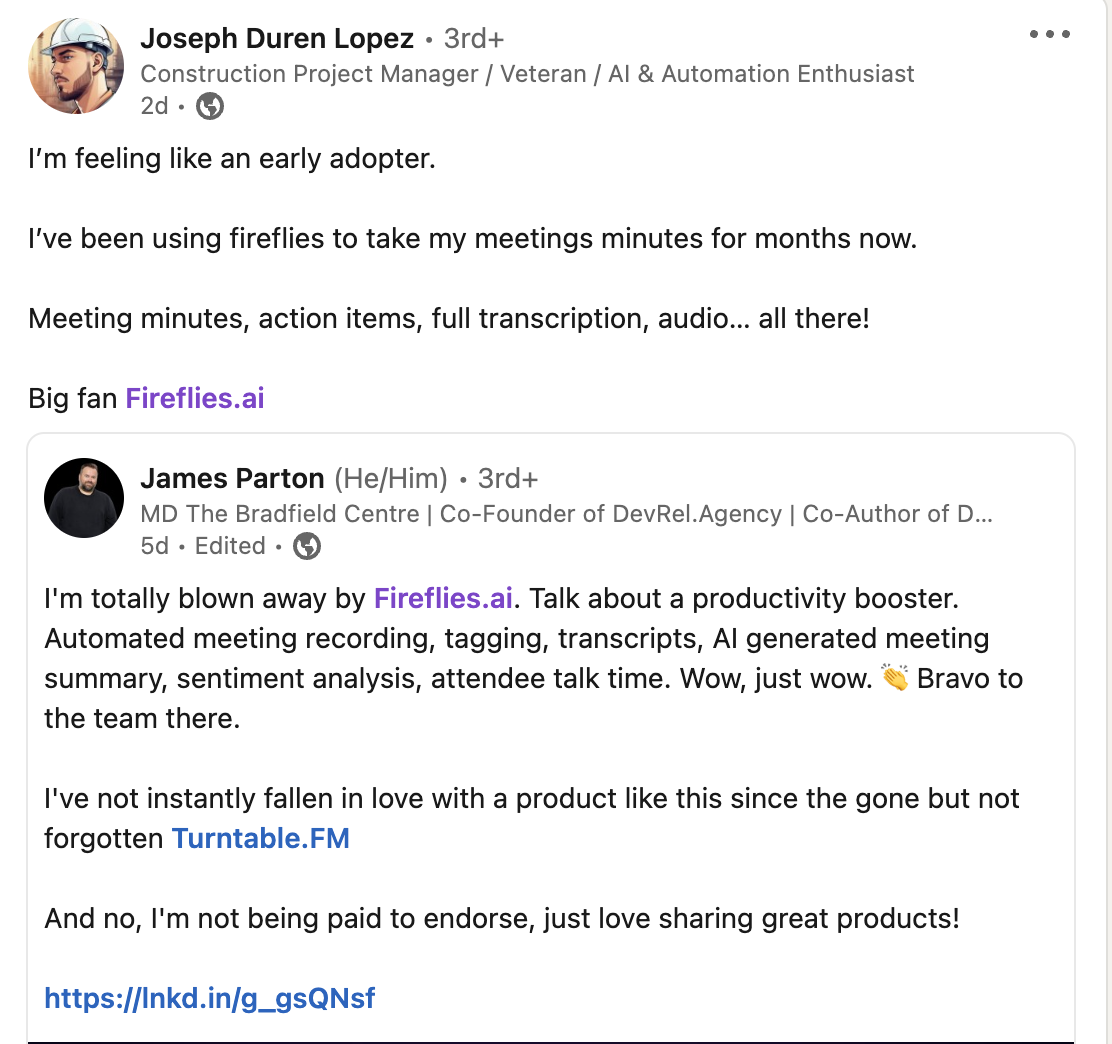Click the 3rd+ connection label for Joseph

[x=472, y=38]
